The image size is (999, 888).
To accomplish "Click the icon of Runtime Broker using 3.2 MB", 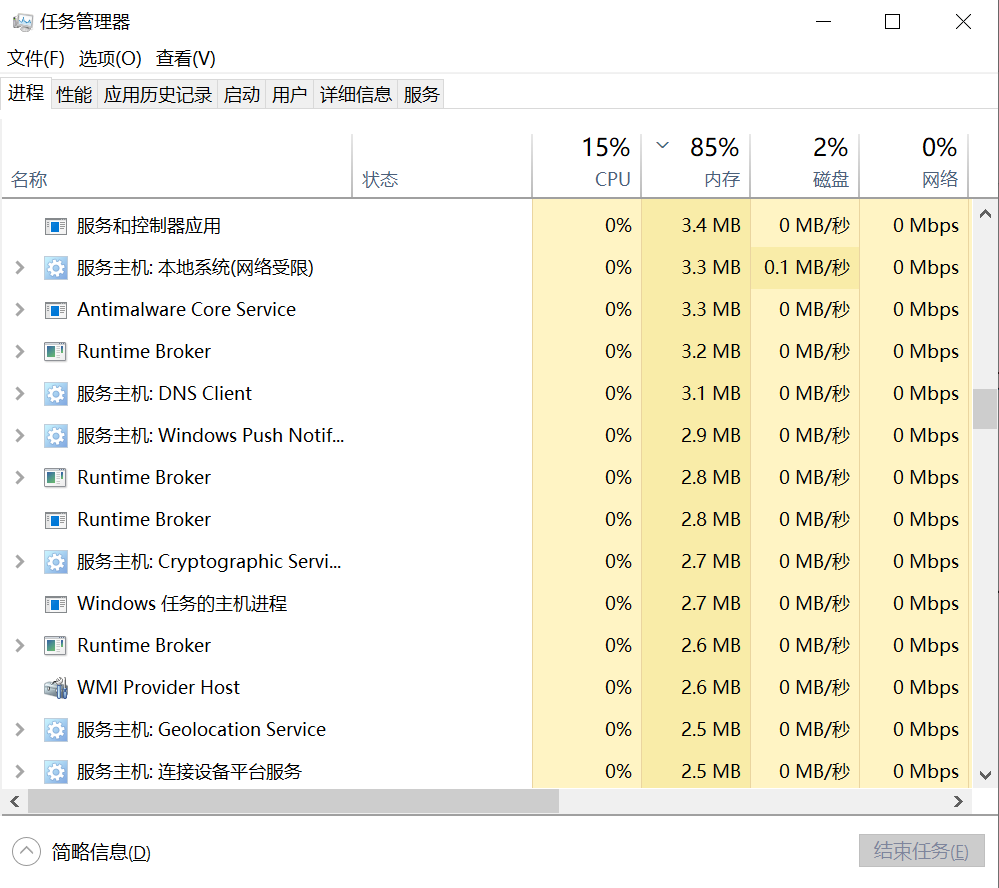I will (55, 352).
